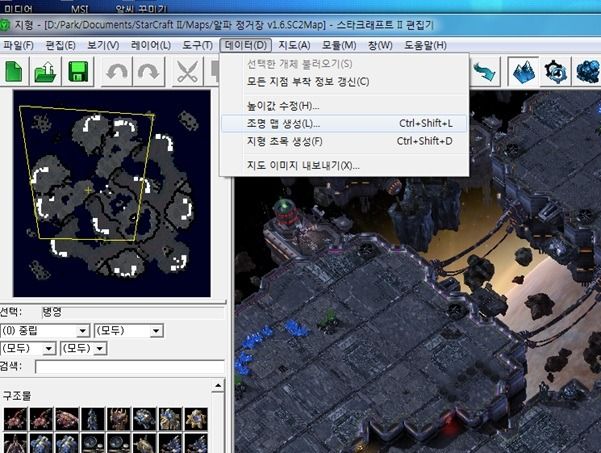Open the 도구(T) menu
The height and width of the screenshot is (453, 601).
(197, 45)
